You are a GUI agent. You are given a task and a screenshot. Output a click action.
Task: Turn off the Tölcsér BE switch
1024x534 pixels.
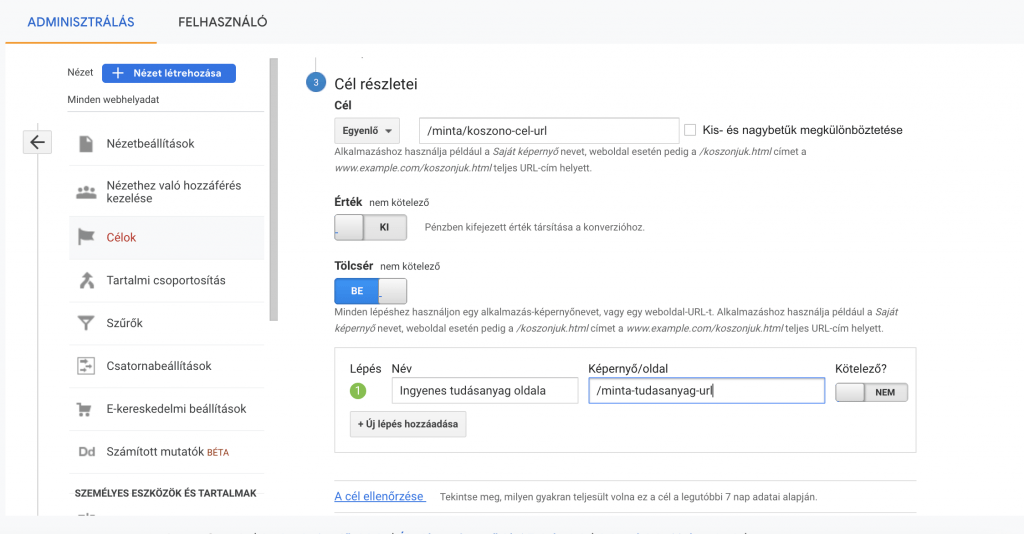(x=370, y=291)
